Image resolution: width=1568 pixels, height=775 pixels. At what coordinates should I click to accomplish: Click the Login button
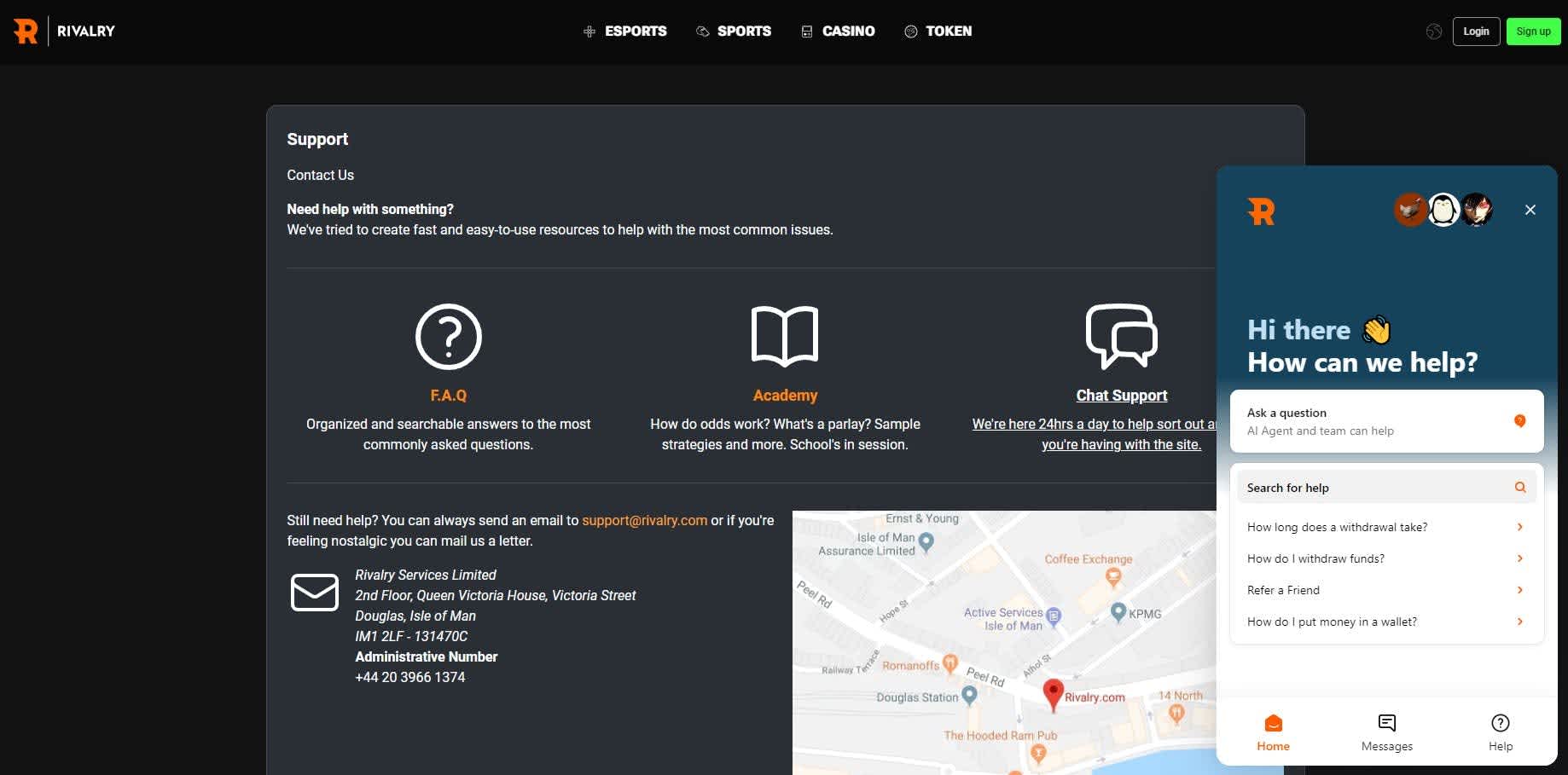(x=1476, y=32)
